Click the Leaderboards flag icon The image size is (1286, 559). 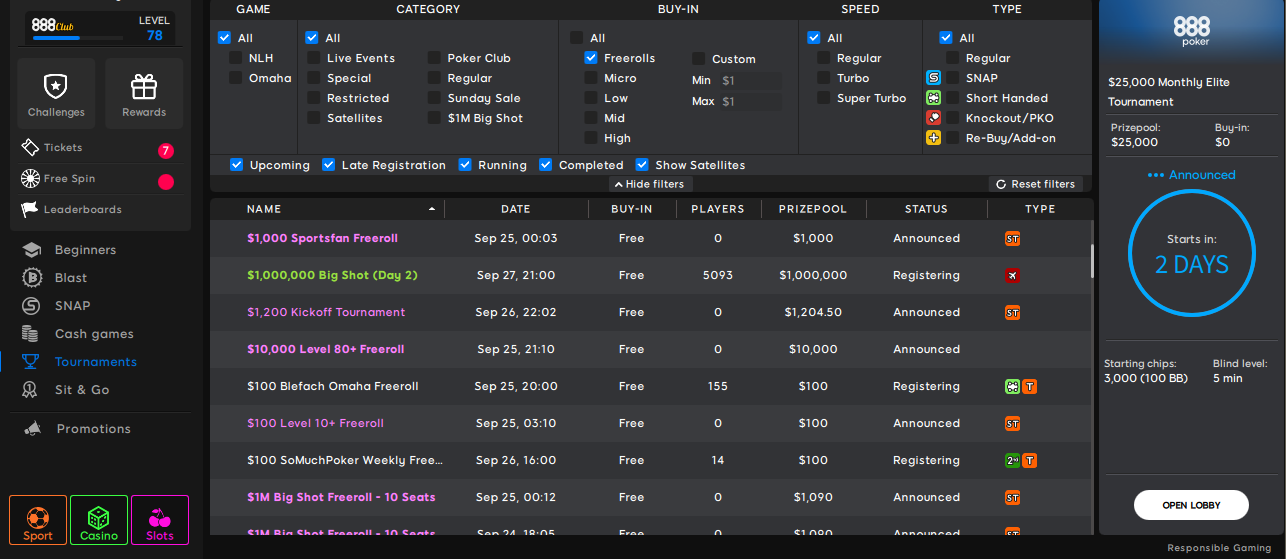coord(30,210)
